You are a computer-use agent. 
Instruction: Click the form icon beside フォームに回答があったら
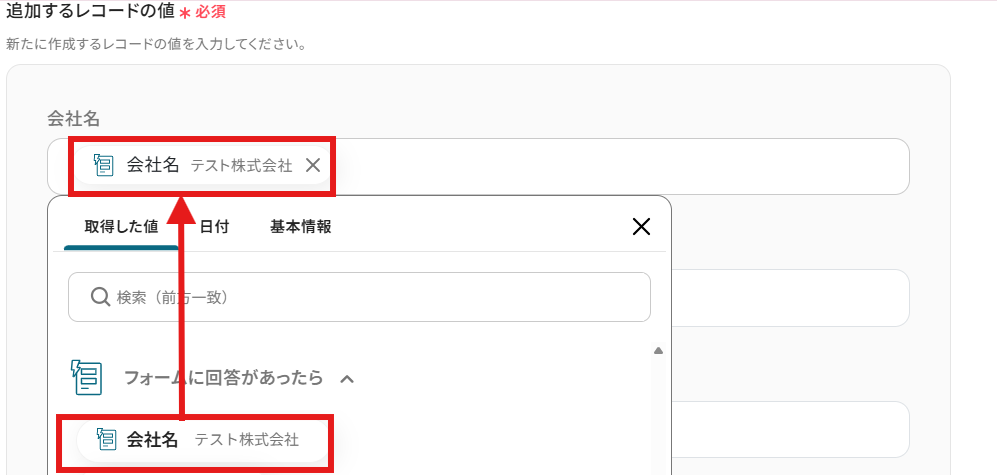(87, 378)
